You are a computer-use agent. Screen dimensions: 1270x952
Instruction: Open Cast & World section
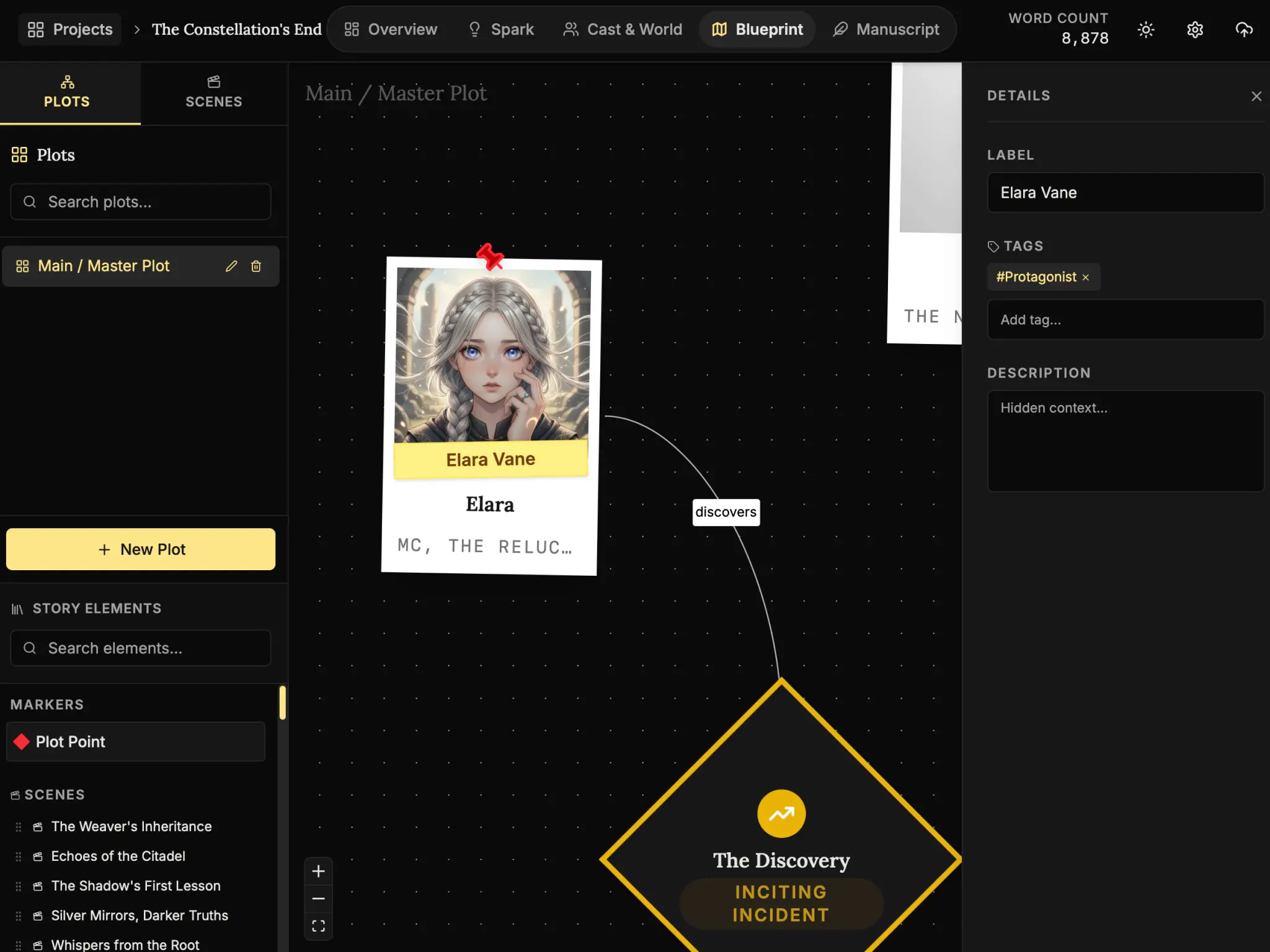(623, 29)
